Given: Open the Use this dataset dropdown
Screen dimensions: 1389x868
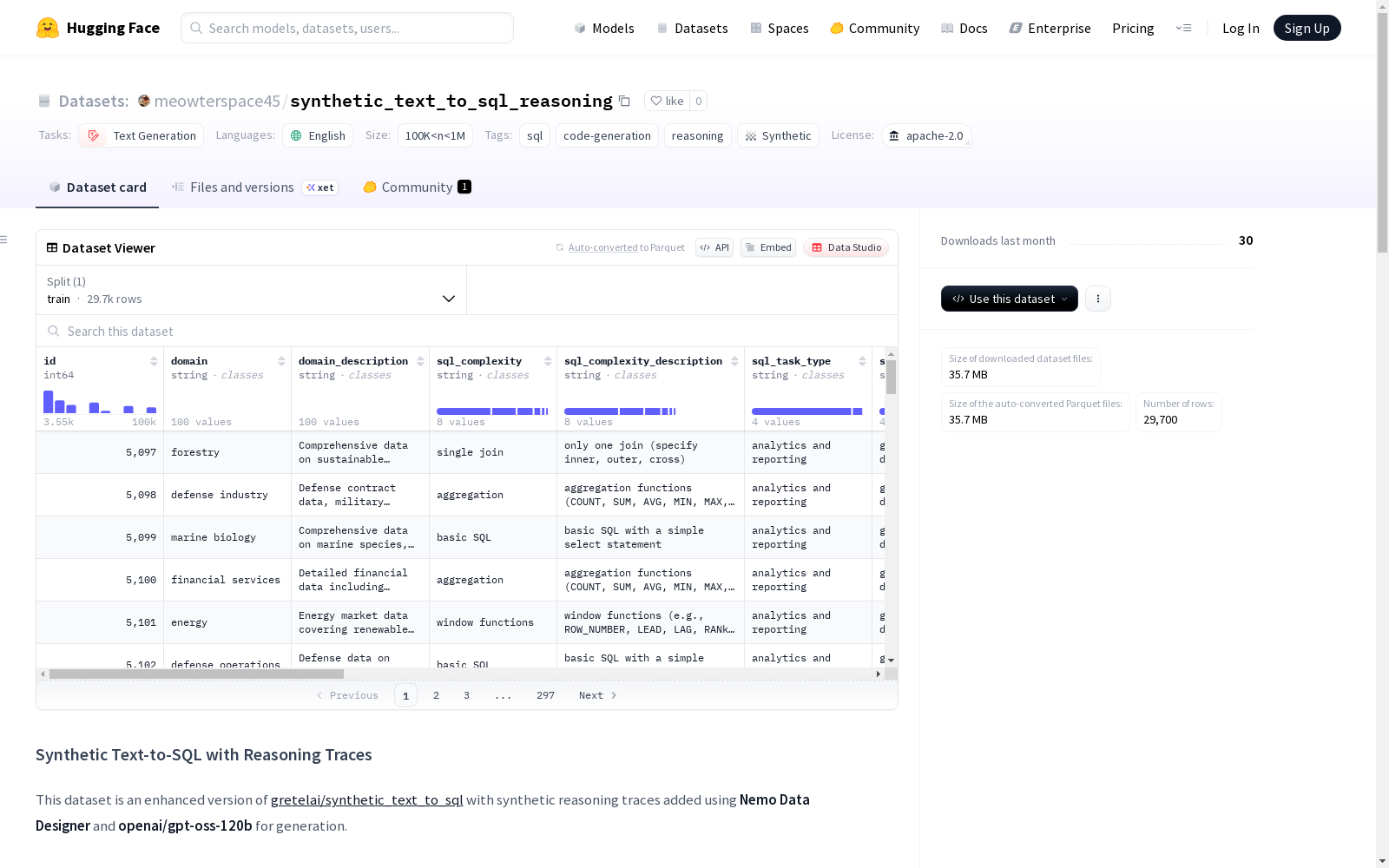Looking at the screenshot, I should (1010, 299).
